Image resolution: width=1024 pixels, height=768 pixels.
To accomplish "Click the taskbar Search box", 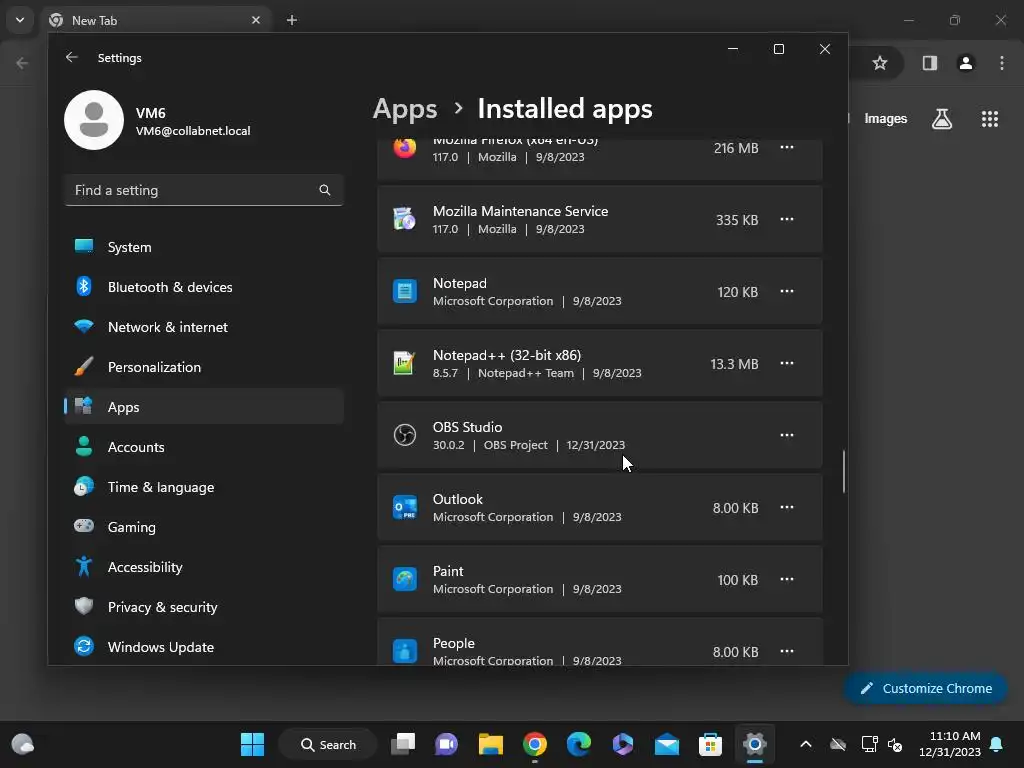I will 328,744.
